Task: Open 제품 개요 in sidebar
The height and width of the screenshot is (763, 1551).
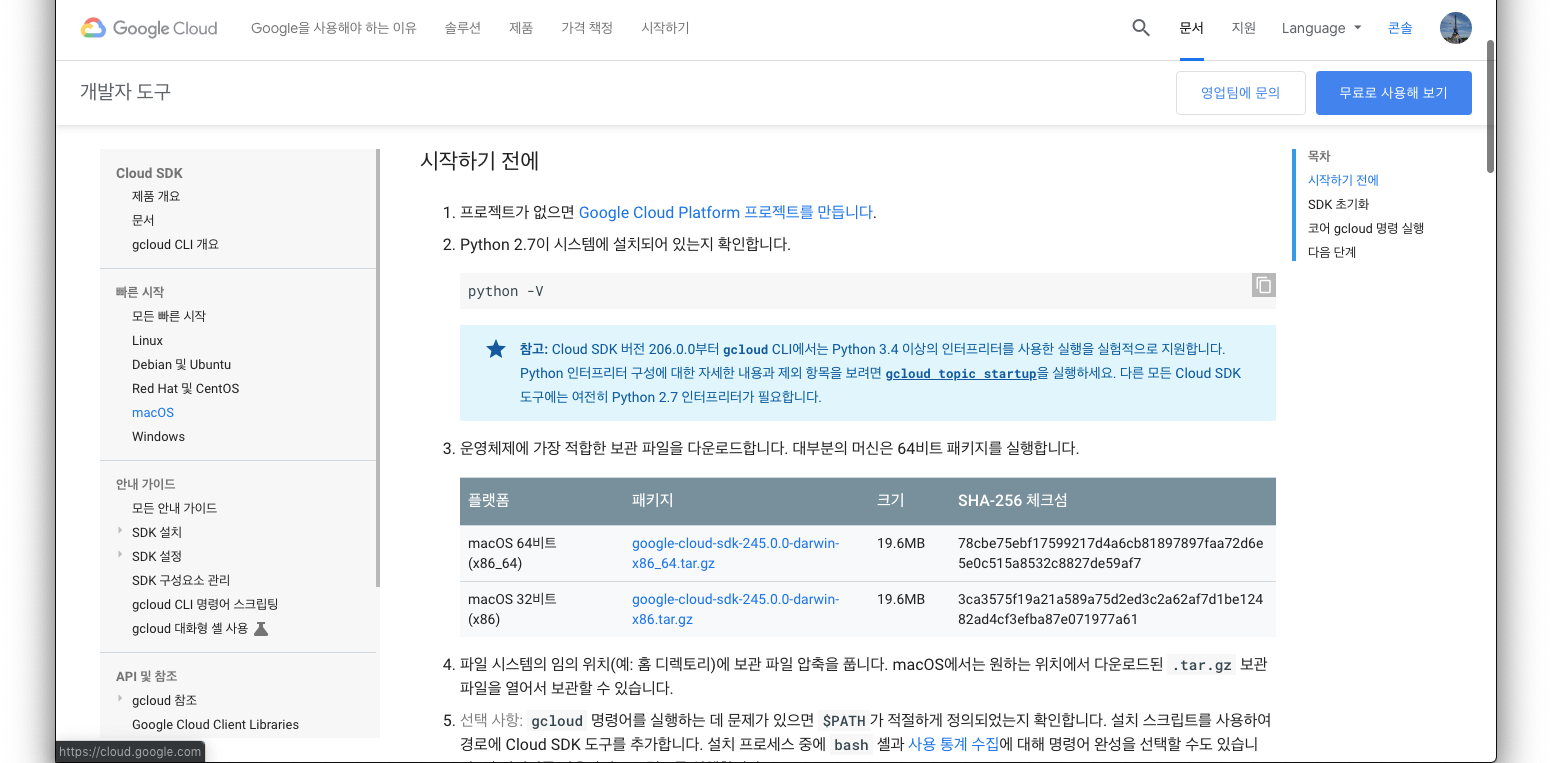Action: 156,196
